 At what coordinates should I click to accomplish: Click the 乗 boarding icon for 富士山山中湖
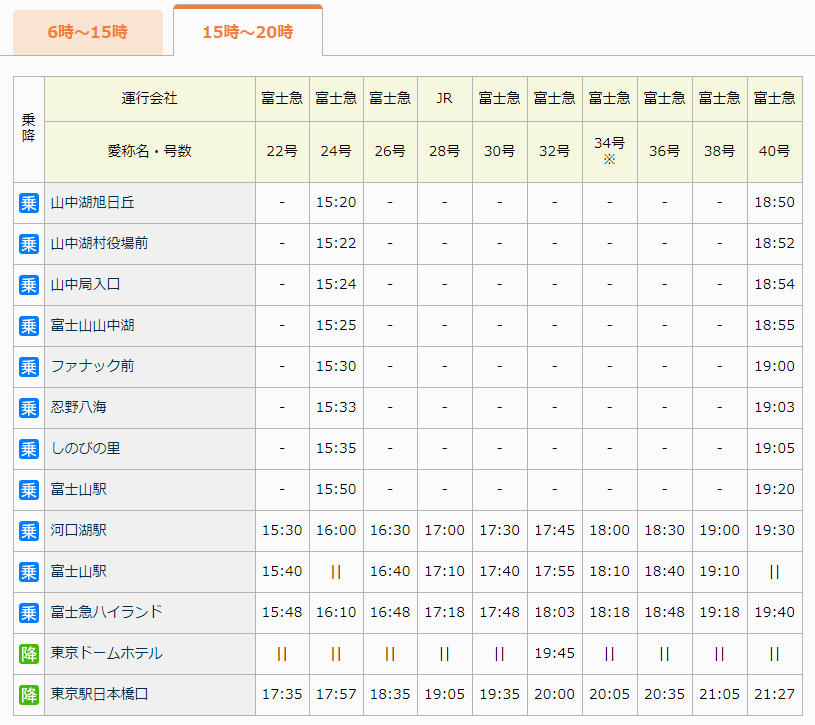pos(29,326)
